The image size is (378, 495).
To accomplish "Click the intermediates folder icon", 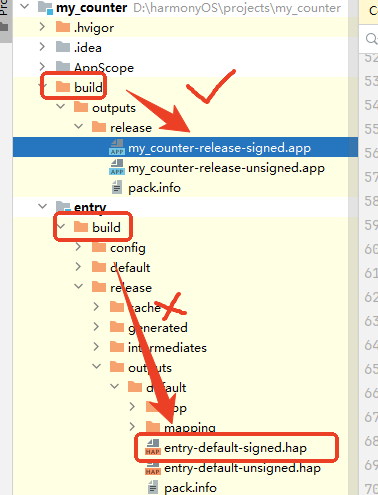I will tap(117, 347).
